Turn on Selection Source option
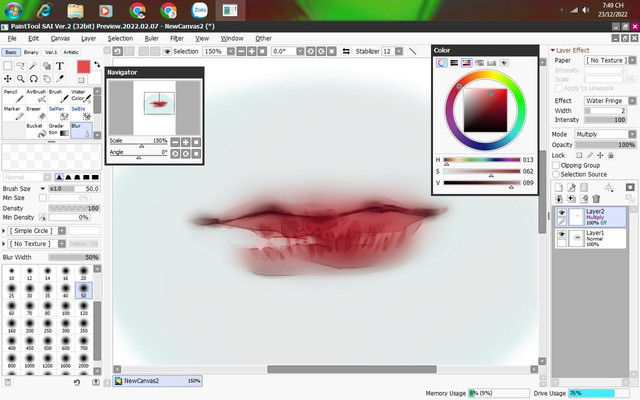The width and height of the screenshot is (640, 400). click(x=557, y=174)
